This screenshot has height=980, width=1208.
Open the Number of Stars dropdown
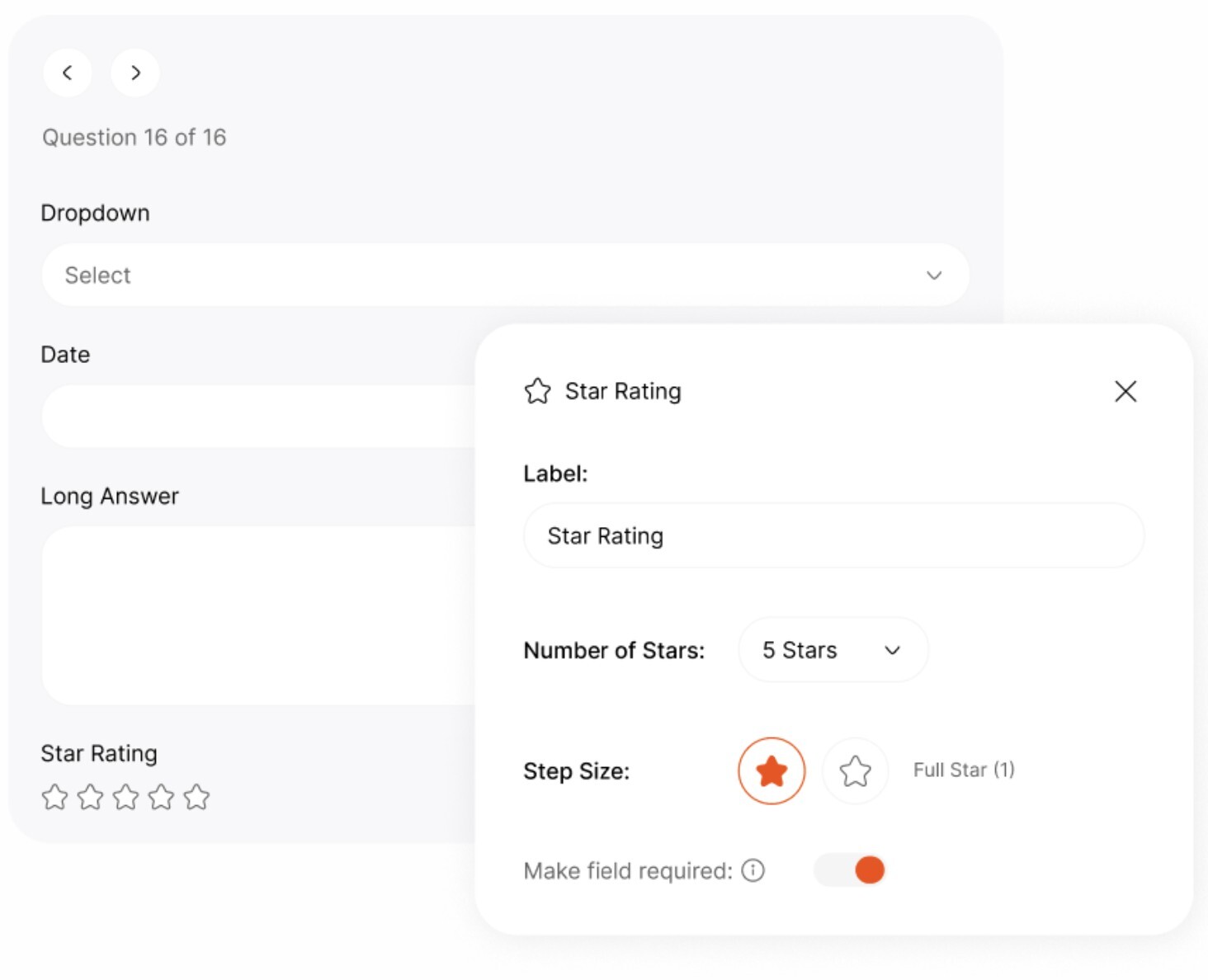tap(832, 650)
